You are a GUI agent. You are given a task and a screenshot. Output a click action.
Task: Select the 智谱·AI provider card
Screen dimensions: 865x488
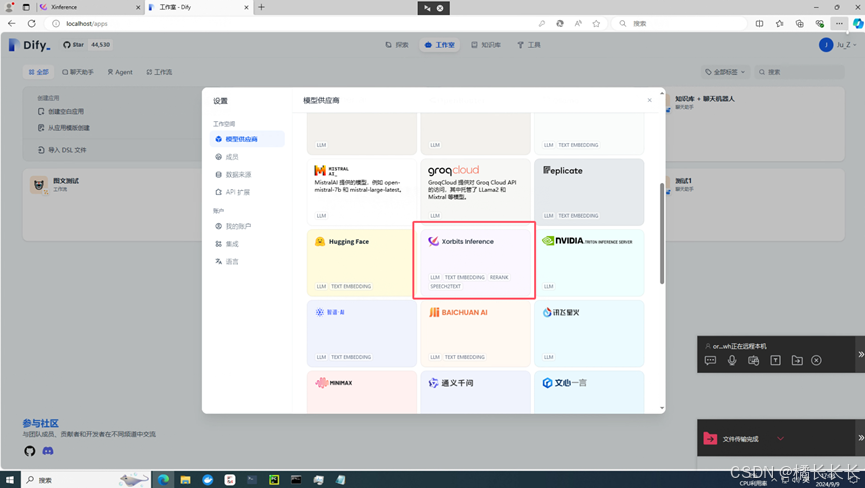coord(361,334)
